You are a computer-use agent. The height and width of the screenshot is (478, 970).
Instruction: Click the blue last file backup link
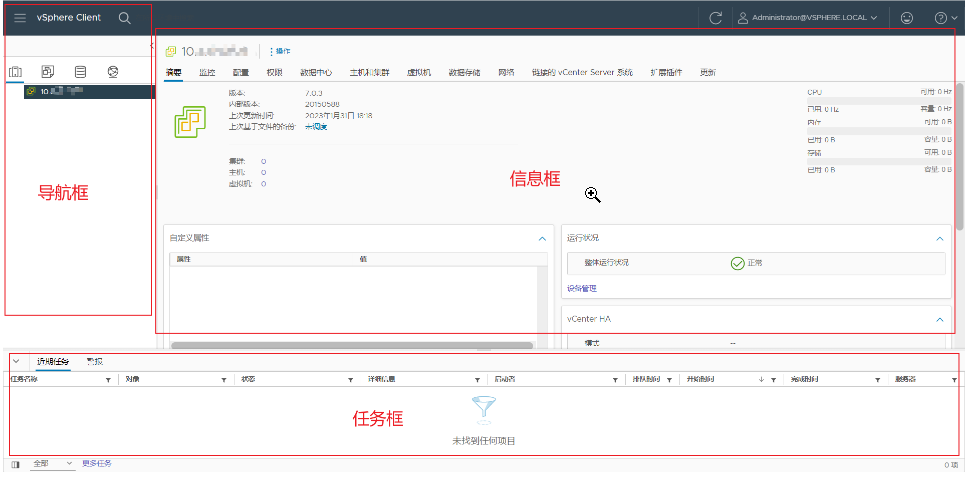pyautogui.click(x=316, y=127)
